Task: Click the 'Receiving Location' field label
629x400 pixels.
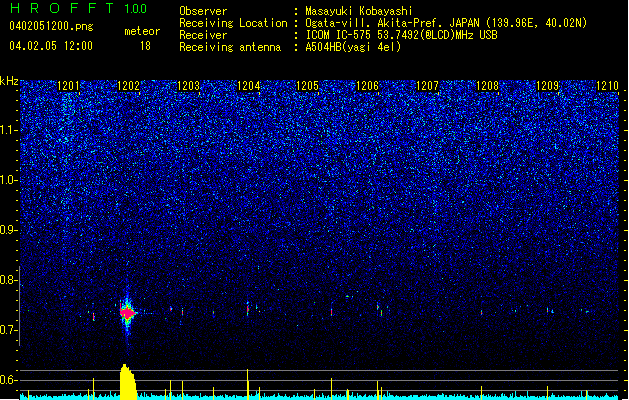Action: point(233,23)
